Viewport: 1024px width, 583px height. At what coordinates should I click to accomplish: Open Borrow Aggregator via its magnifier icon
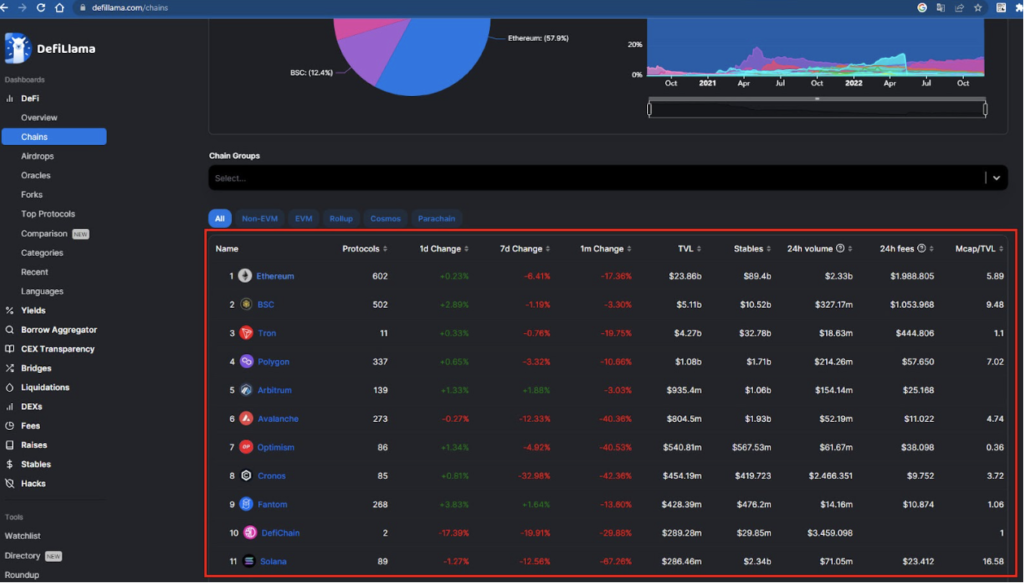(x=9, y=330)
